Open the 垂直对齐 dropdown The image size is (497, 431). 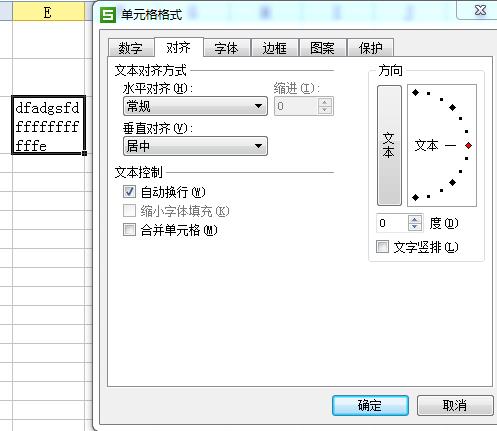coord(195,146)
